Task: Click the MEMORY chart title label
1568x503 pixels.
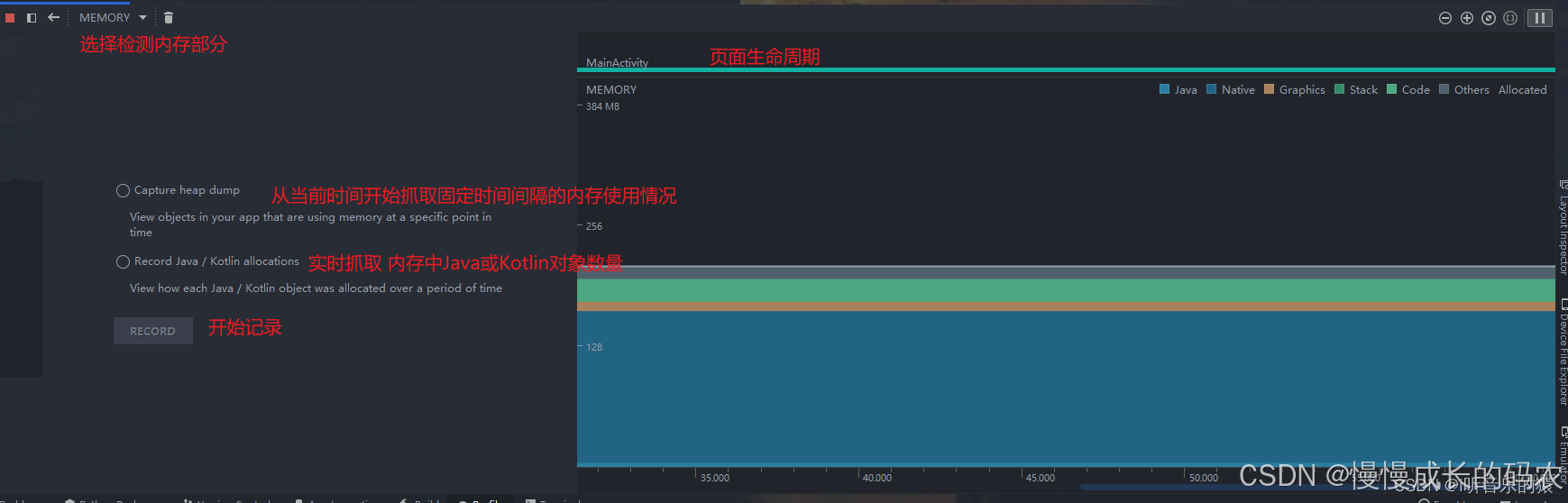Action: point(611,89)
